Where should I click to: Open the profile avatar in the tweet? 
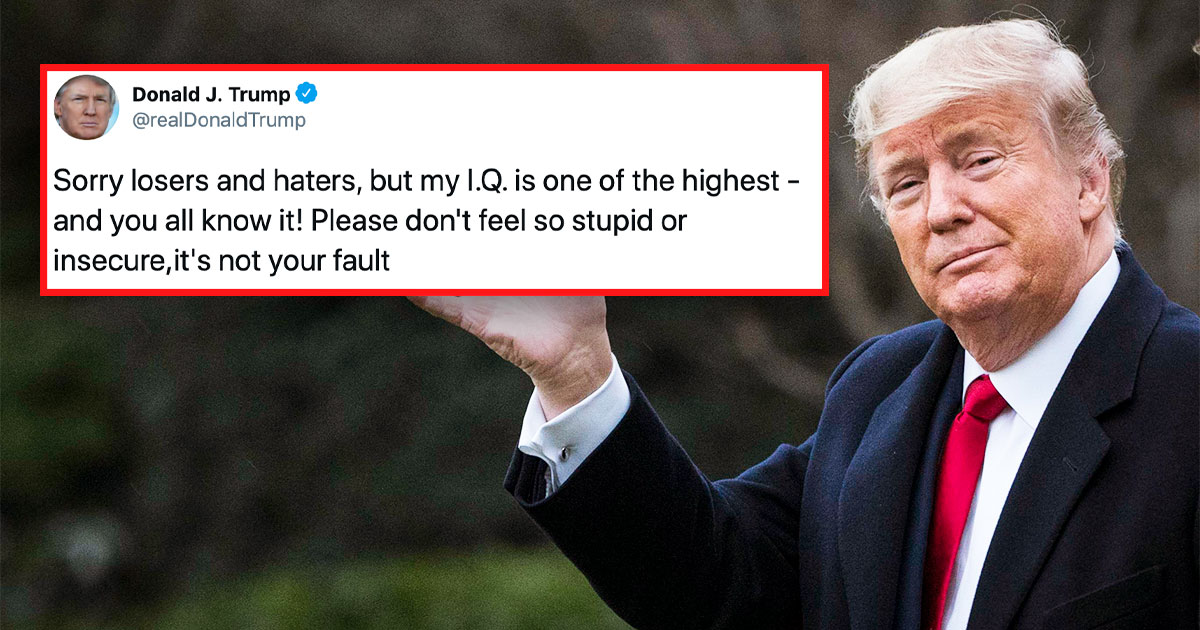click(85, 107)
